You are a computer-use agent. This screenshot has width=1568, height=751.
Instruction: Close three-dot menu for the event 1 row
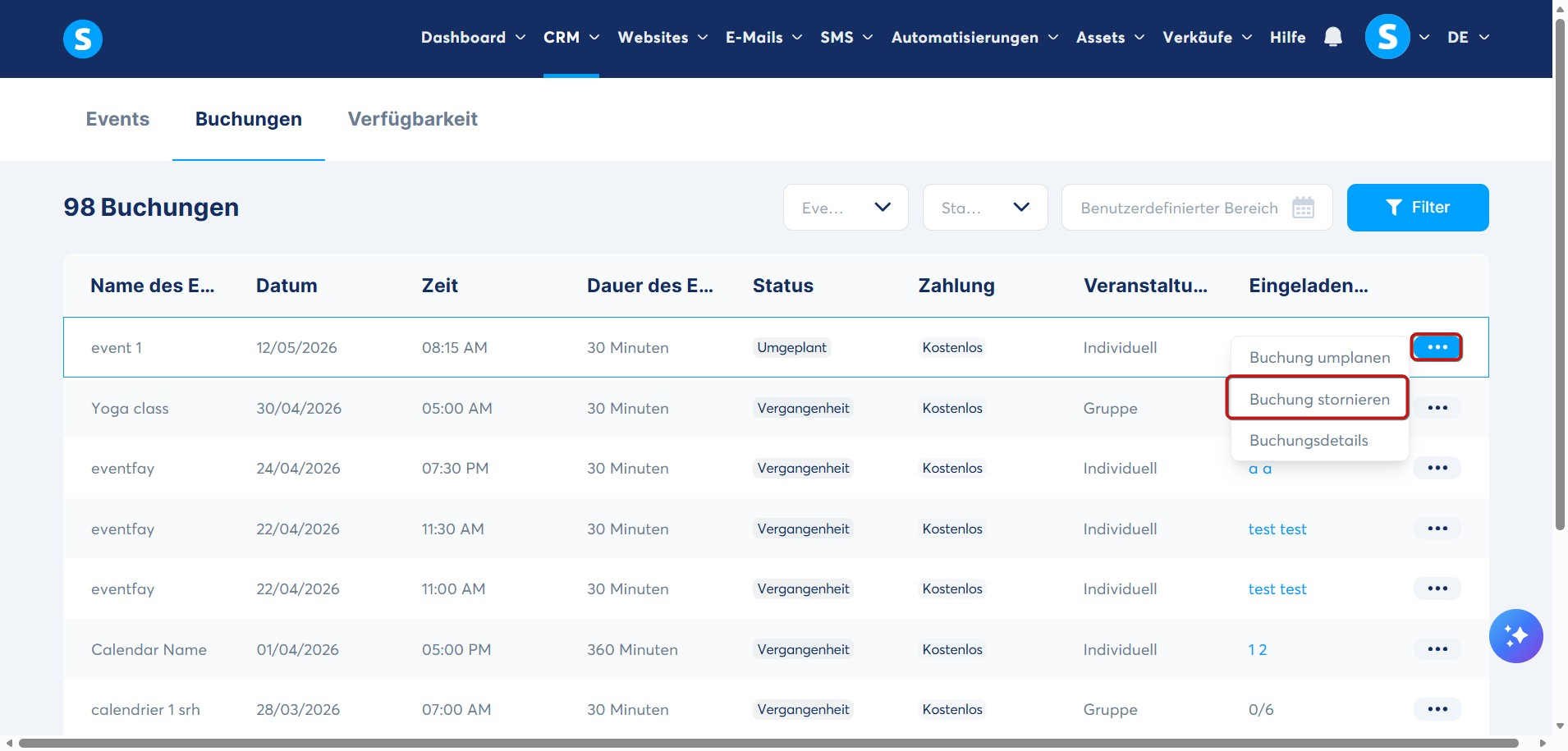(x=1437, y=347)
